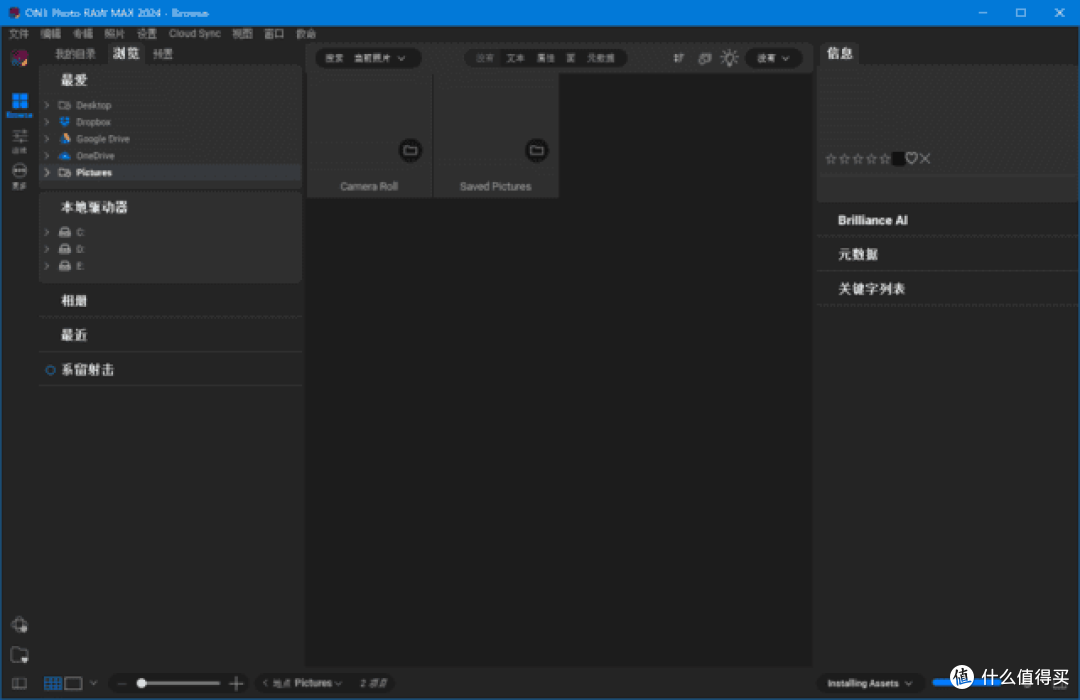This screenshot has height=700, width=1080.
Task: Select the 文本 filter option
Action: coord(515,59)
